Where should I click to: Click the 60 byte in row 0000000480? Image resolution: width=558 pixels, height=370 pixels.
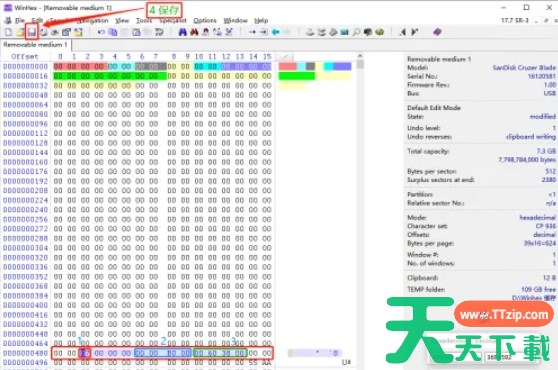coord(212,353)
